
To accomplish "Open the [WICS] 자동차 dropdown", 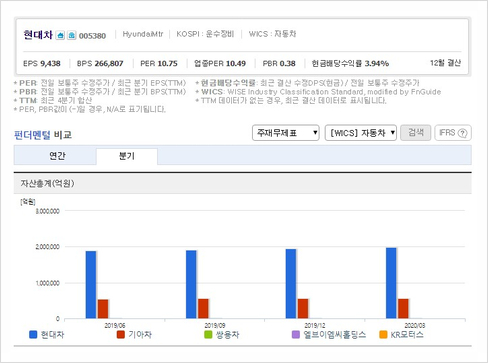I will pos(361,133).
